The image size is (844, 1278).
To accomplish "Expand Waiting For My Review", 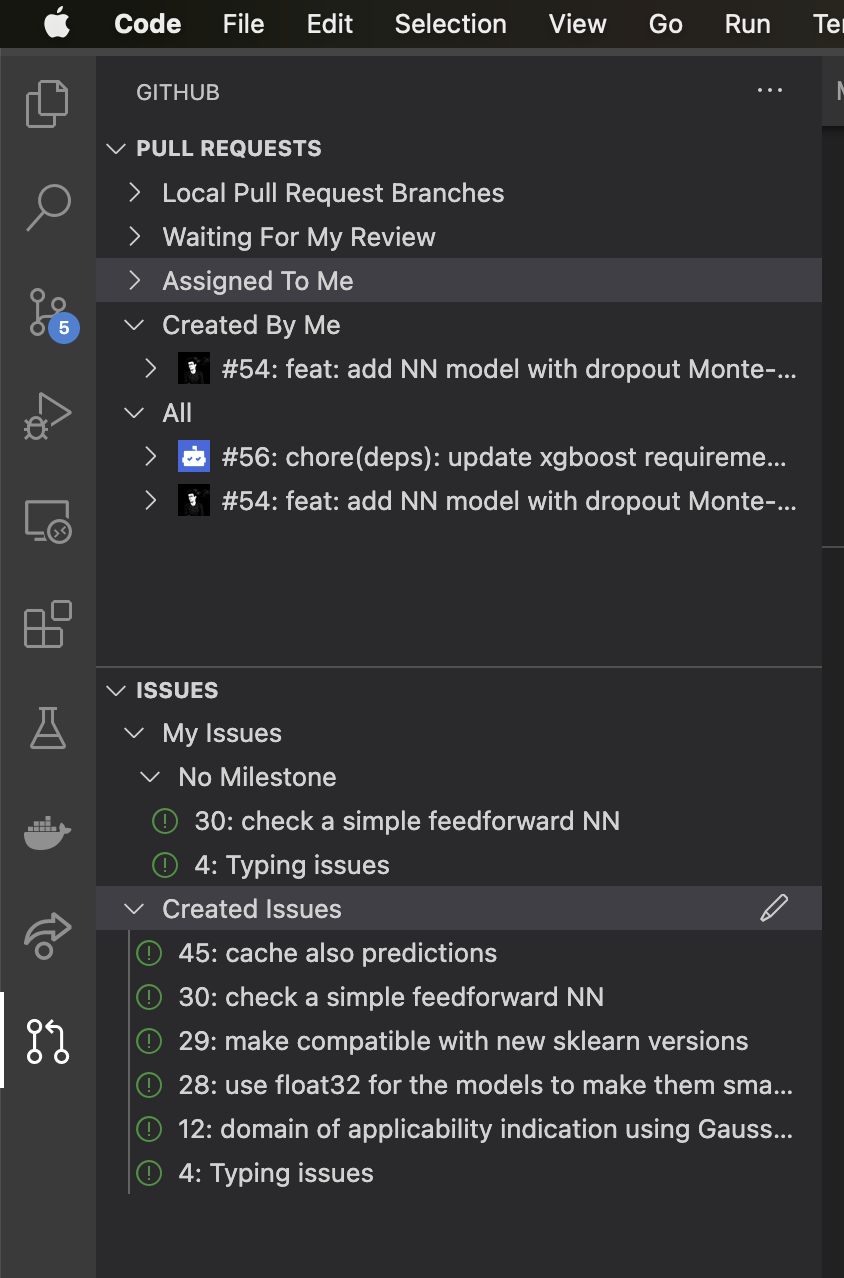I will point(135,236).
